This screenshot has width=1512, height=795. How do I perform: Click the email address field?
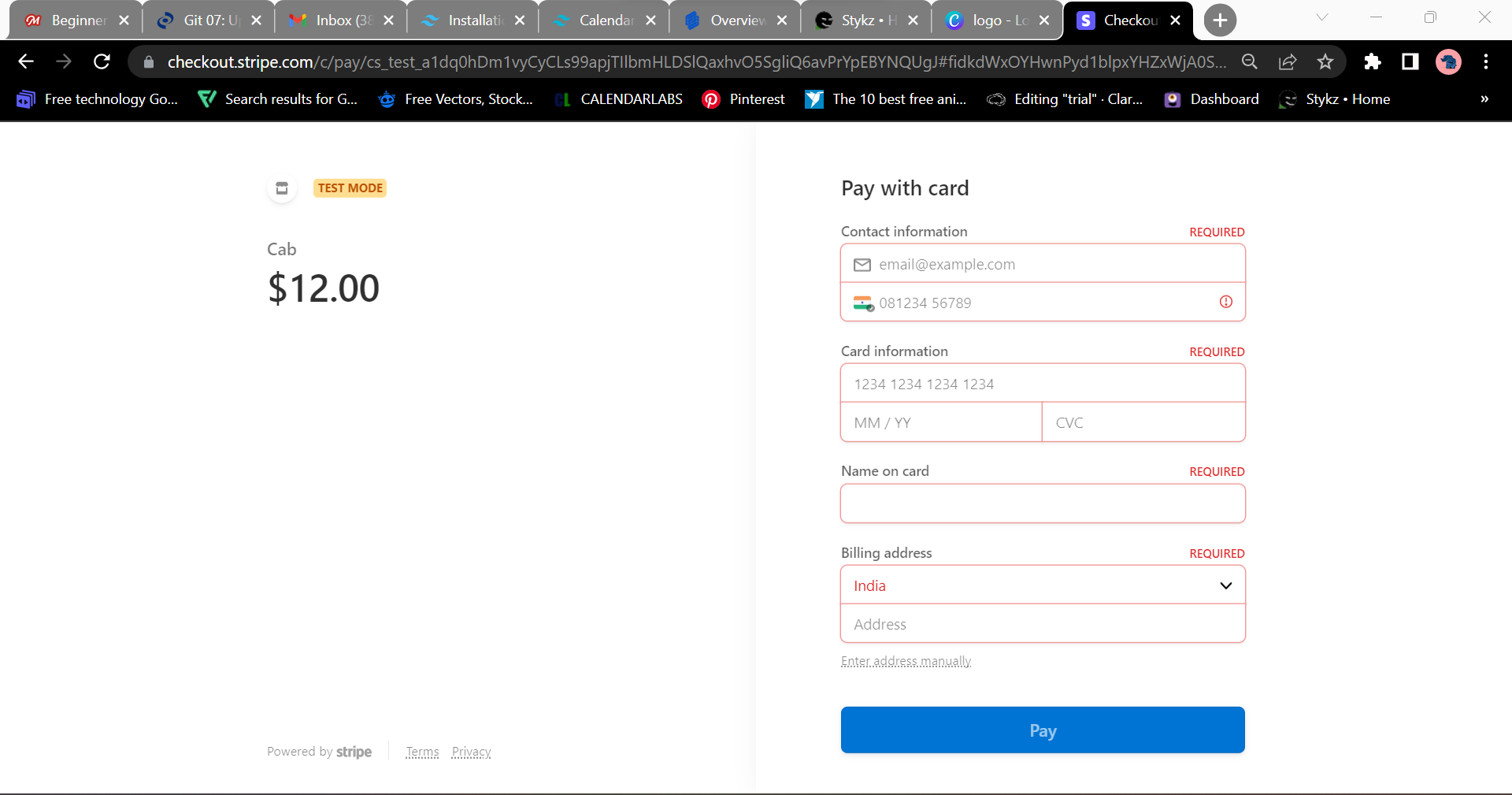[x=1043, y=264]
